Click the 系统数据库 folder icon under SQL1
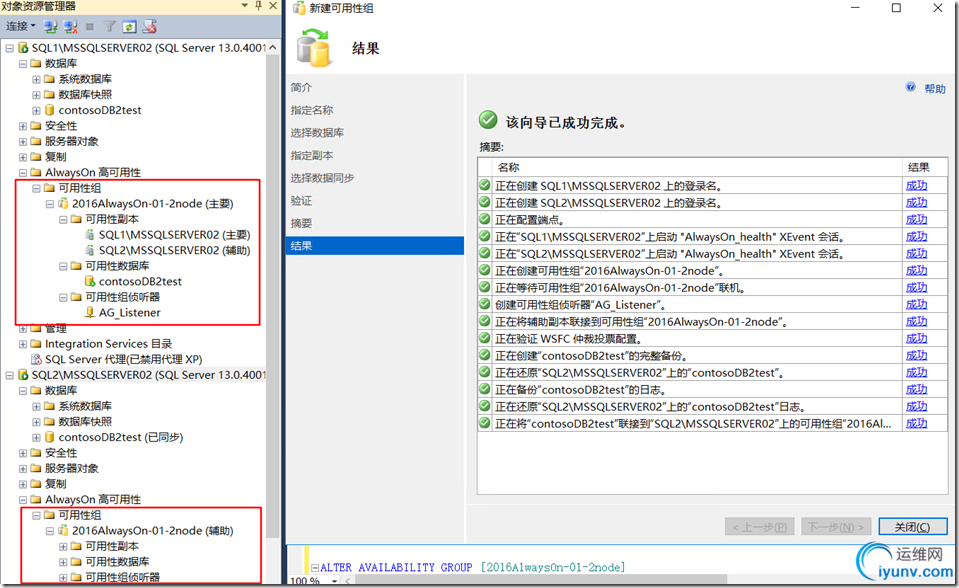This screenshot has height=588, width=959. point(50,79)
